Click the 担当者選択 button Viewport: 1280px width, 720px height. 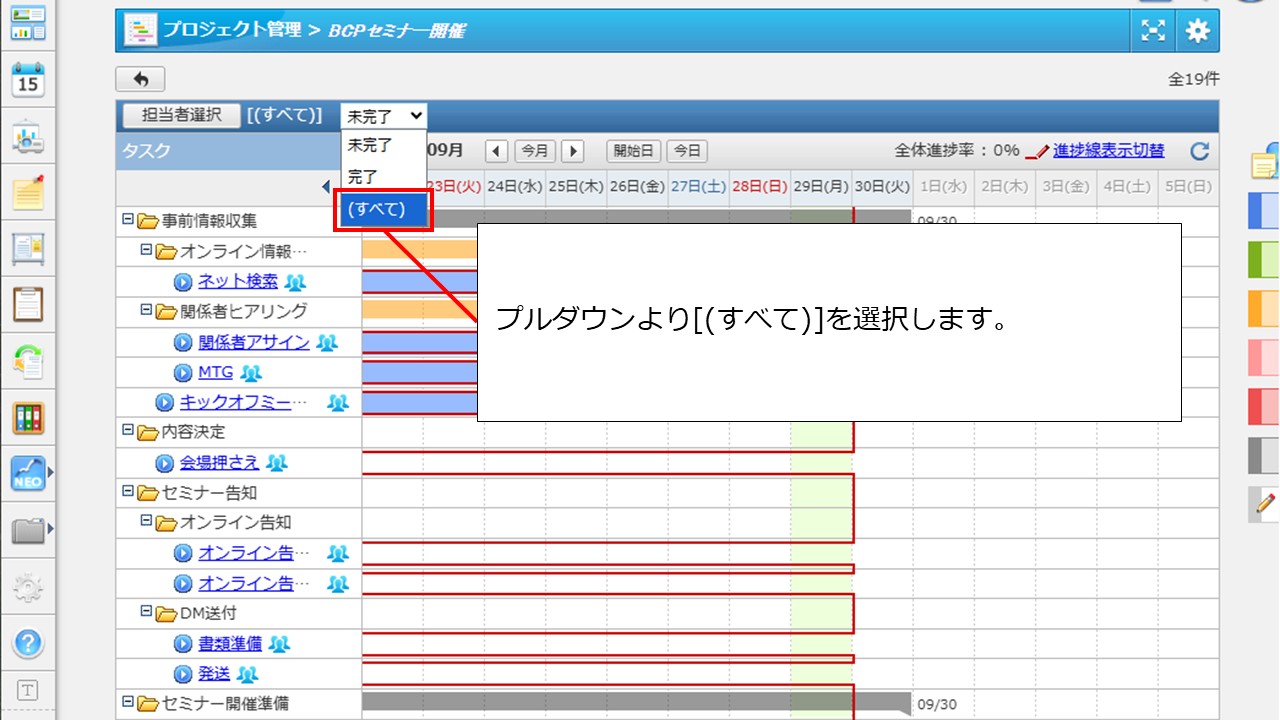(181, 115)
